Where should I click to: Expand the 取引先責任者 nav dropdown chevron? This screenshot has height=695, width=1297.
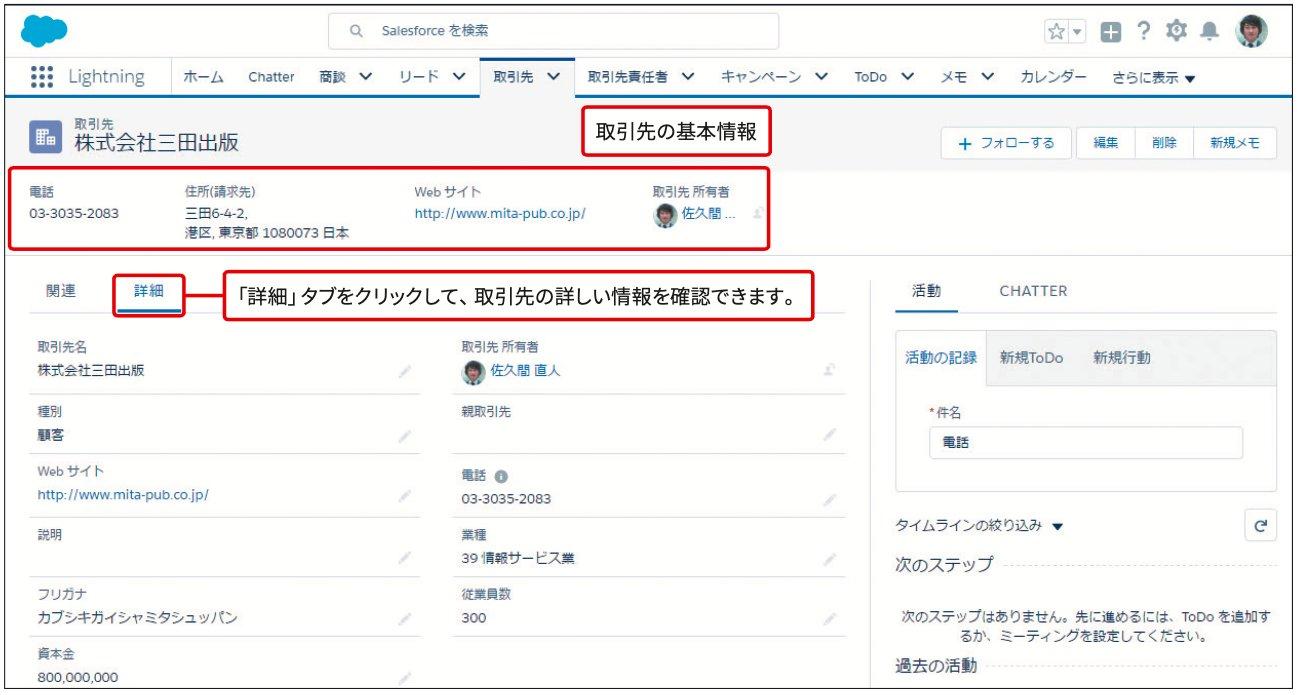(688, 77)
